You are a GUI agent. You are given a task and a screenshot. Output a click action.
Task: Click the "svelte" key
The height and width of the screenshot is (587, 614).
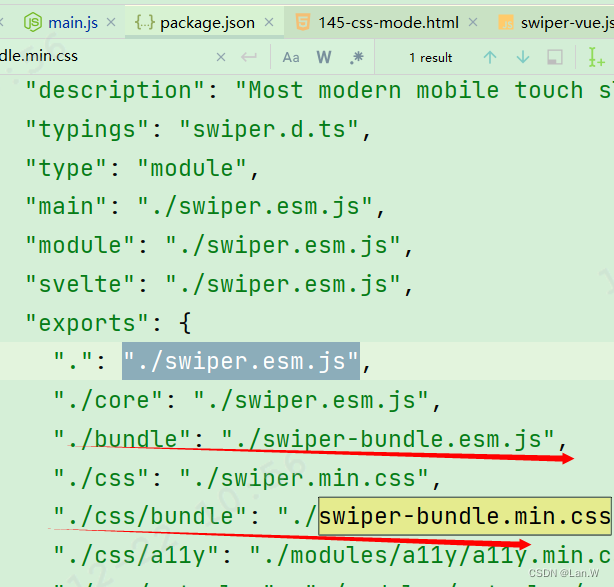80,284
